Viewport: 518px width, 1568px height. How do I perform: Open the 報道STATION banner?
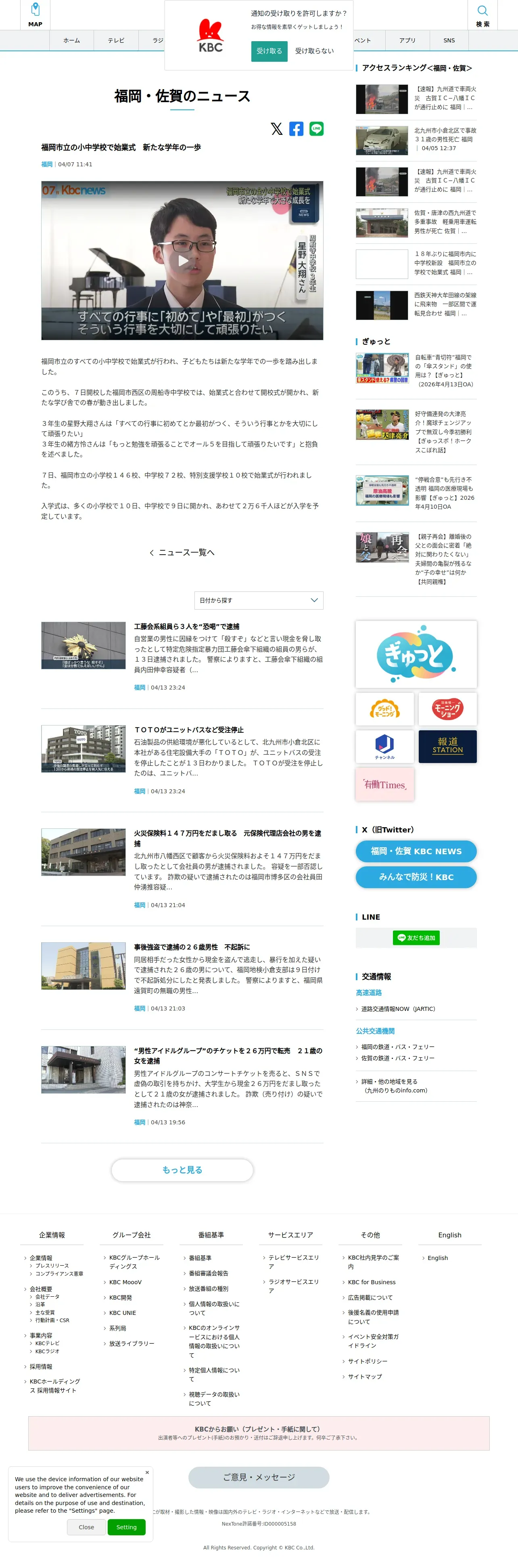click(447, 746)
